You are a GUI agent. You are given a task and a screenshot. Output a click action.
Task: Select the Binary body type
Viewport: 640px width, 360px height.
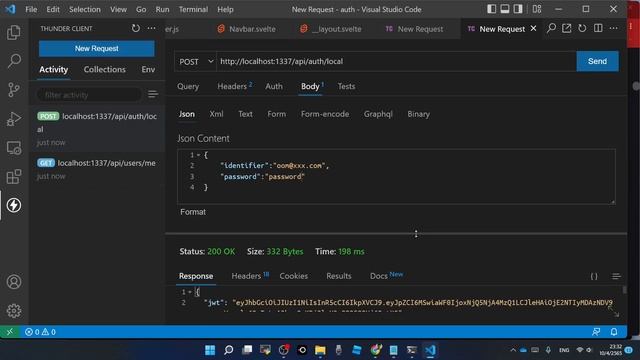418,114
